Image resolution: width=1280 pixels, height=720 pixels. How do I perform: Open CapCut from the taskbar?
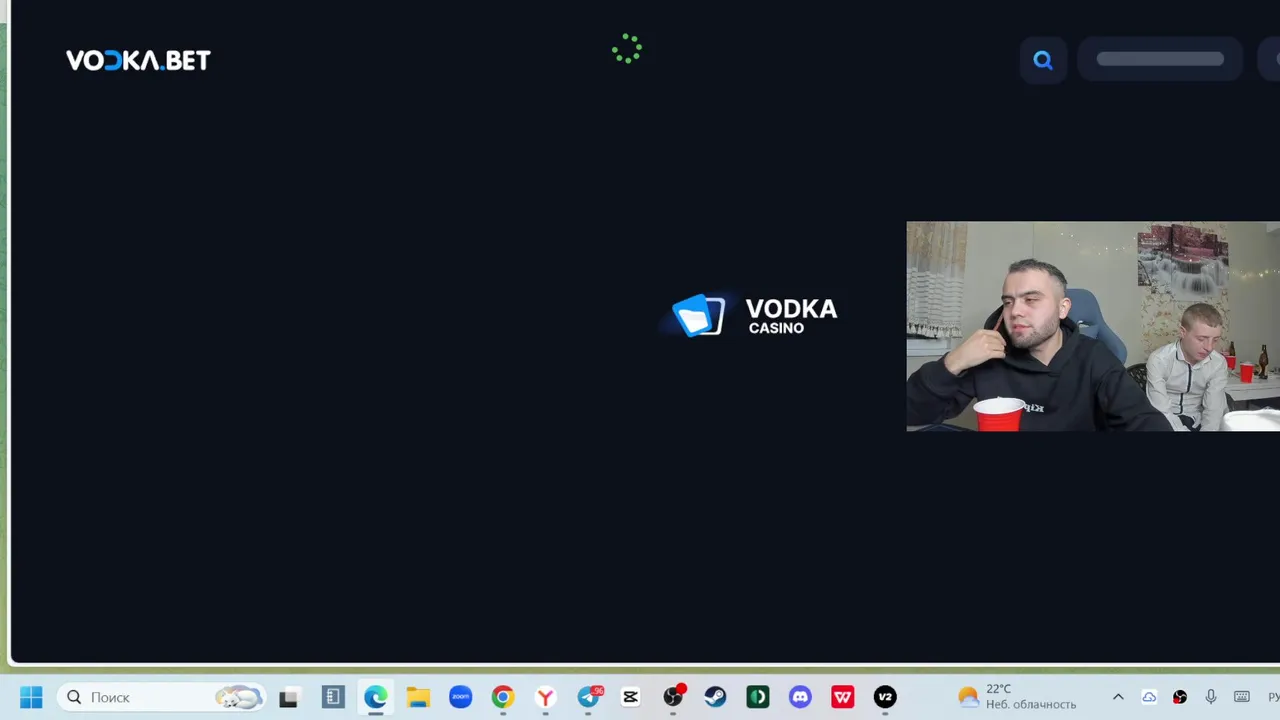pyautogui.click(x=630, y=697)
